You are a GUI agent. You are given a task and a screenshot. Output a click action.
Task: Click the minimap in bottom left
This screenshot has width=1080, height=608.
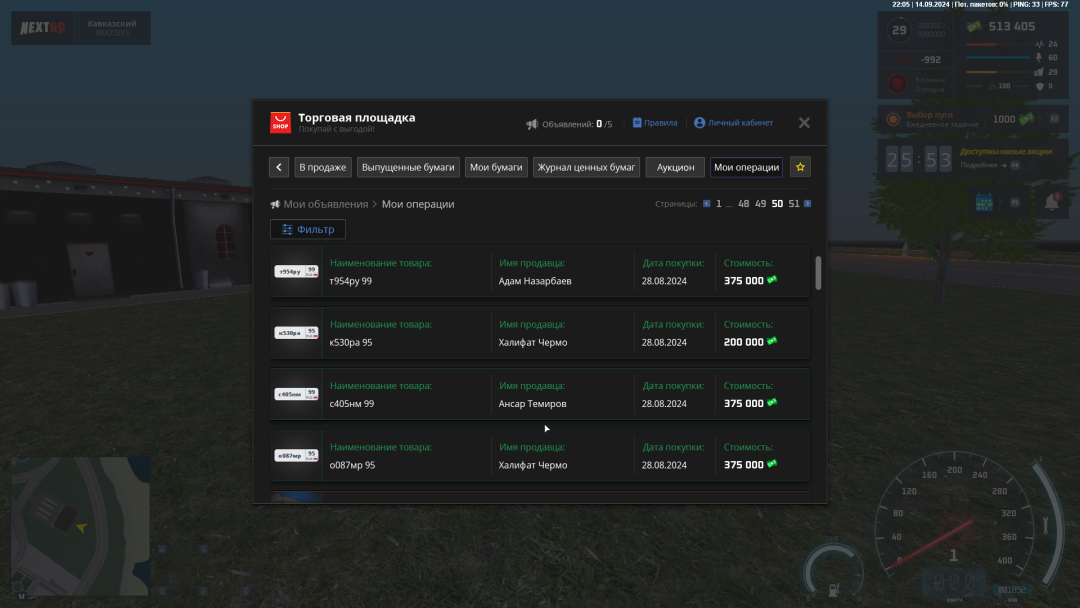tap(81, 526)
